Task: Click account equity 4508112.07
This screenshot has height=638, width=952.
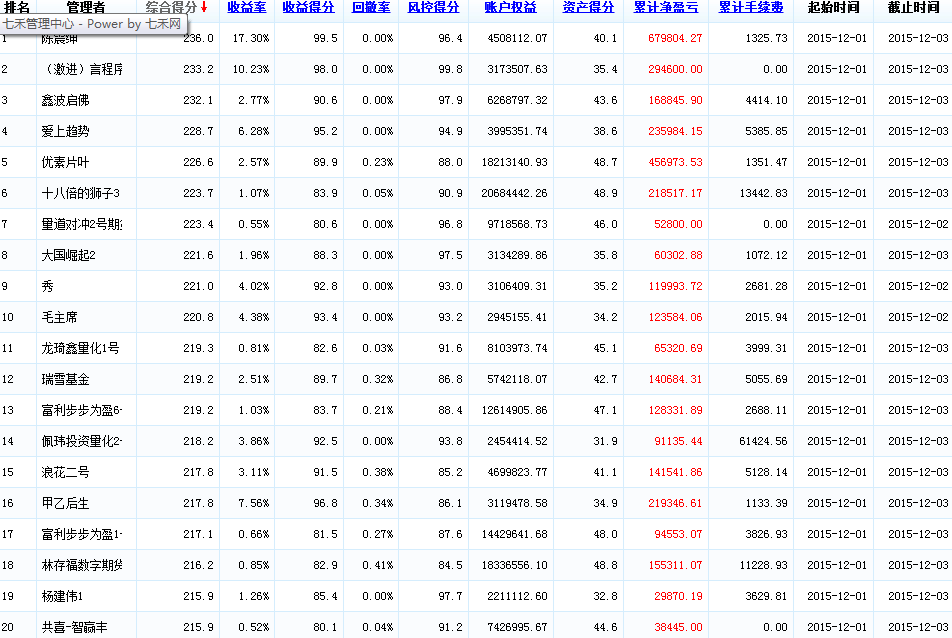Action: click(x=517, y=38)
